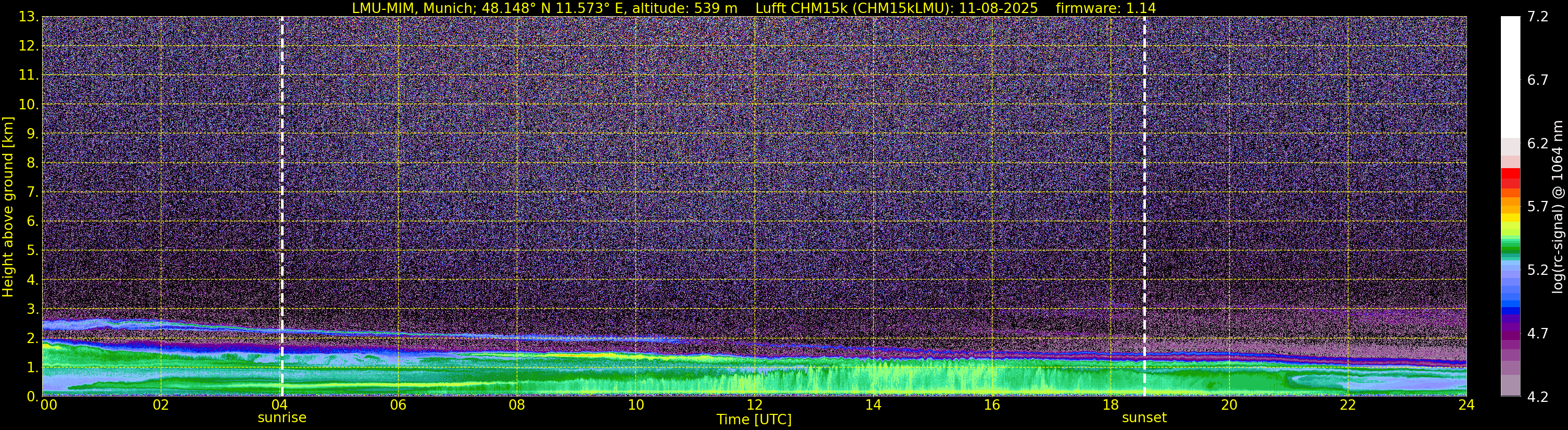Click the sunrise dashed vertical line marker
1568x430 pixels.
[x=282, y=207]
